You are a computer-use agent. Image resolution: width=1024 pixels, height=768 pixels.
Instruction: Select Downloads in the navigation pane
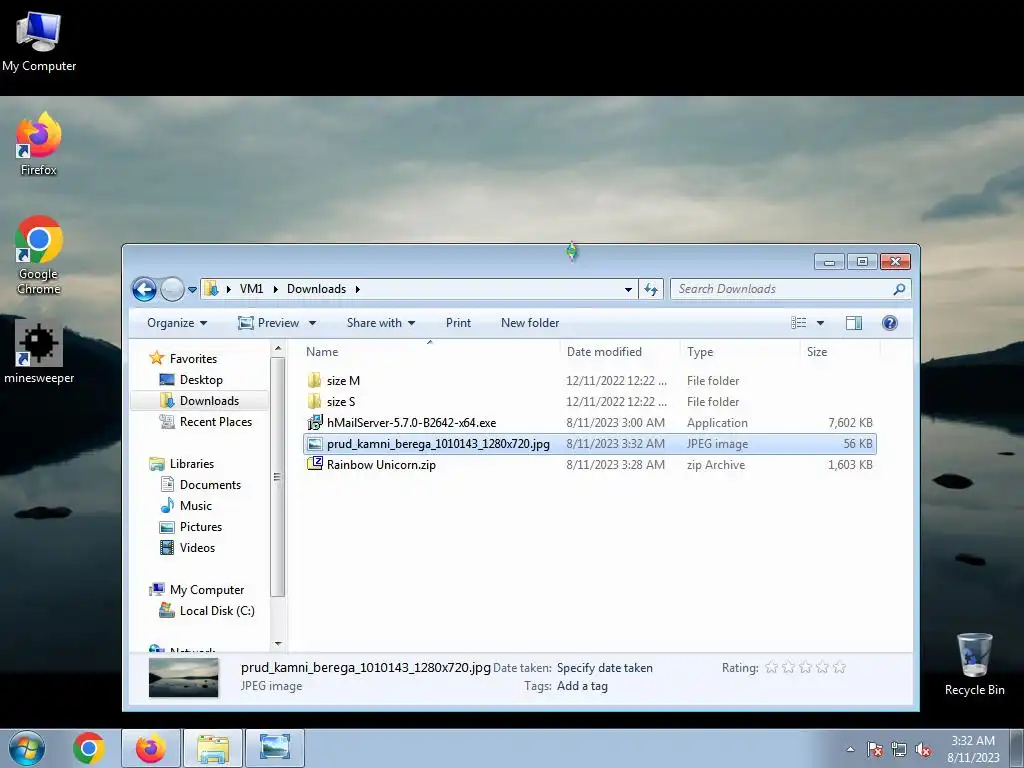tap(200, 401)
